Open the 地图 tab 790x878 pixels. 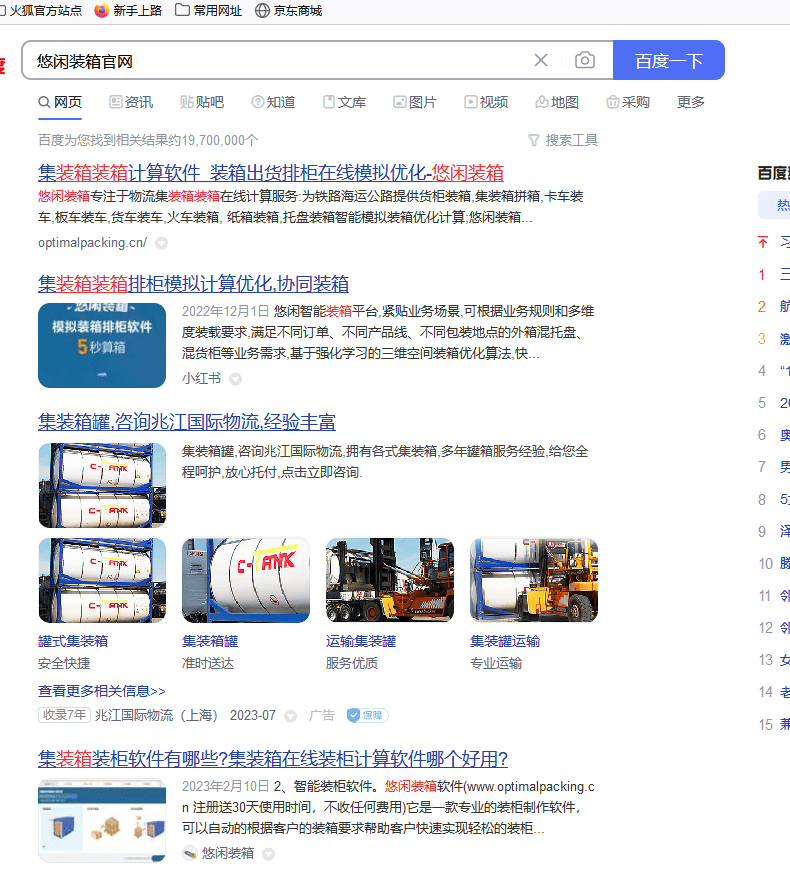(557, 102)
